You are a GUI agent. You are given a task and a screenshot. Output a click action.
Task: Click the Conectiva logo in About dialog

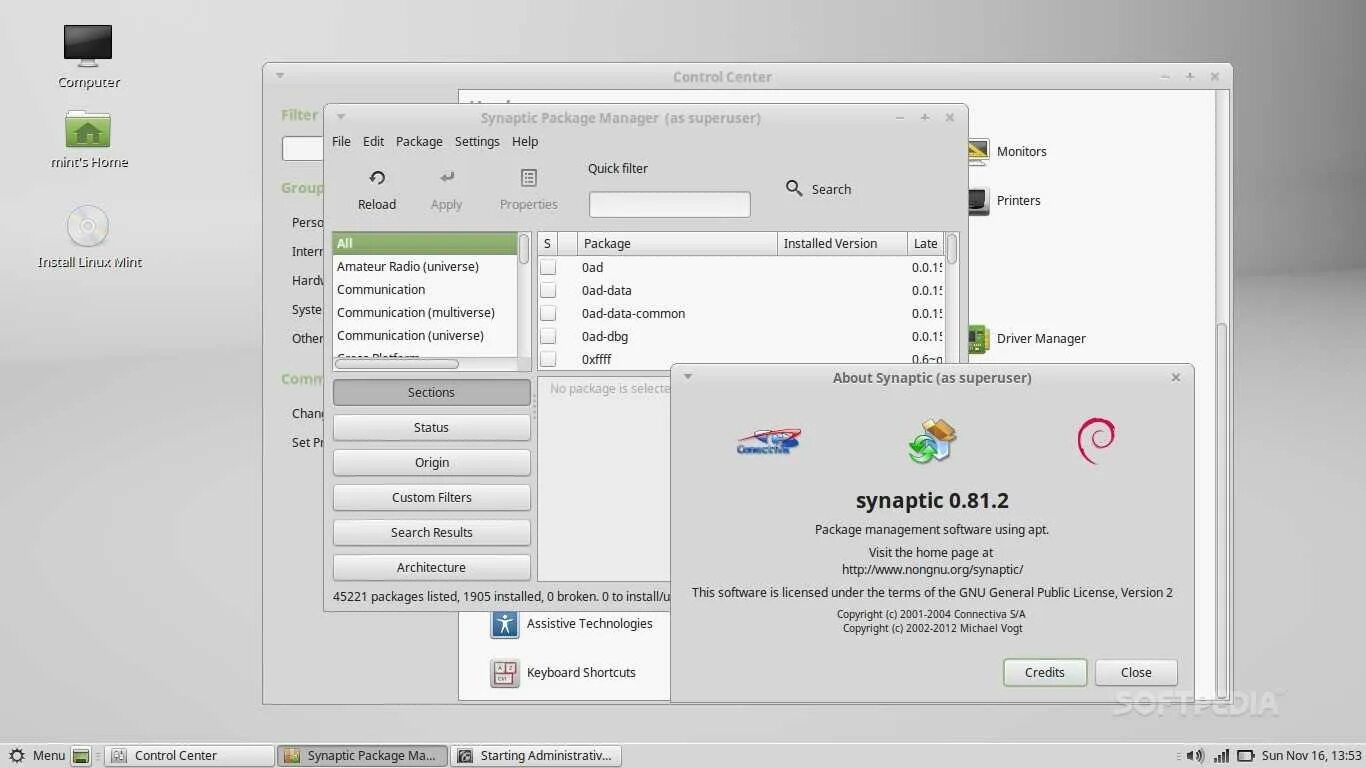(x=769, y=441)
